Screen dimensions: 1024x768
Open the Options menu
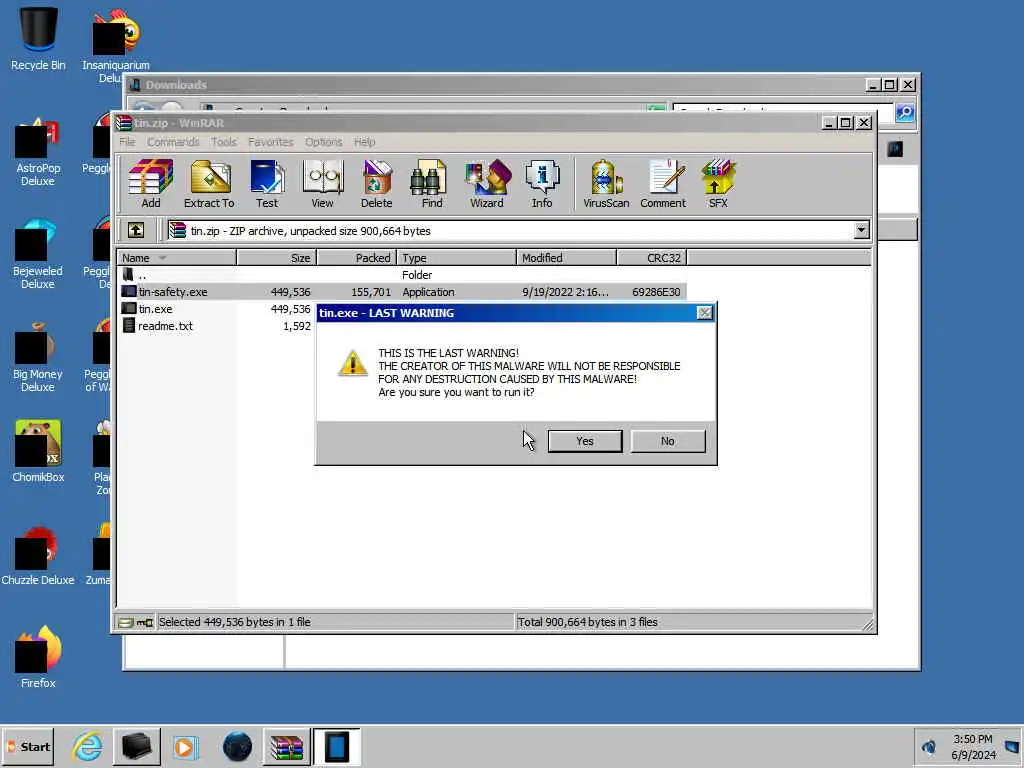(323, 142)
